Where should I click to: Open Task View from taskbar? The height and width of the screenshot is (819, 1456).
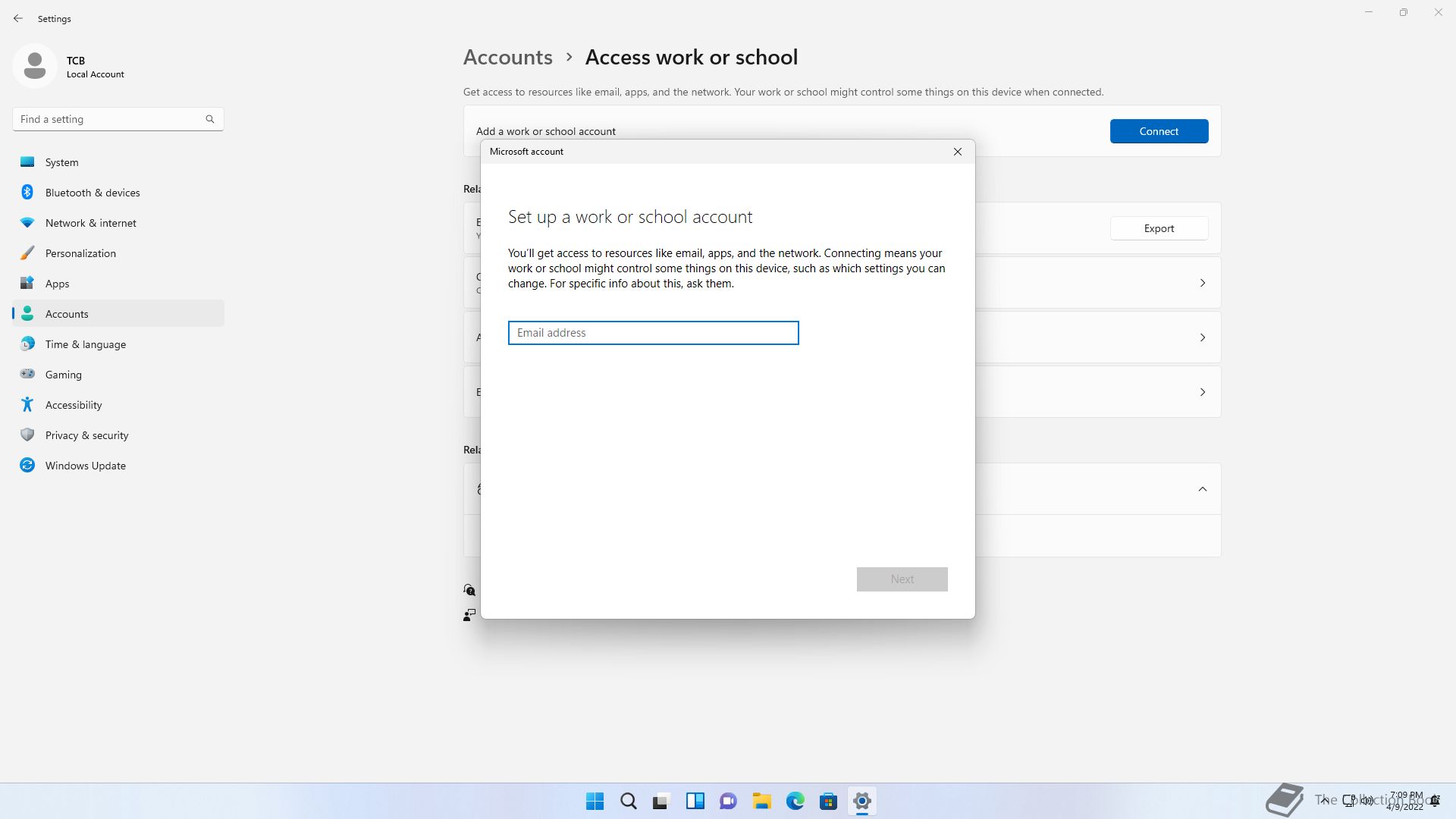pyautogui.click(x=662, y=801)
